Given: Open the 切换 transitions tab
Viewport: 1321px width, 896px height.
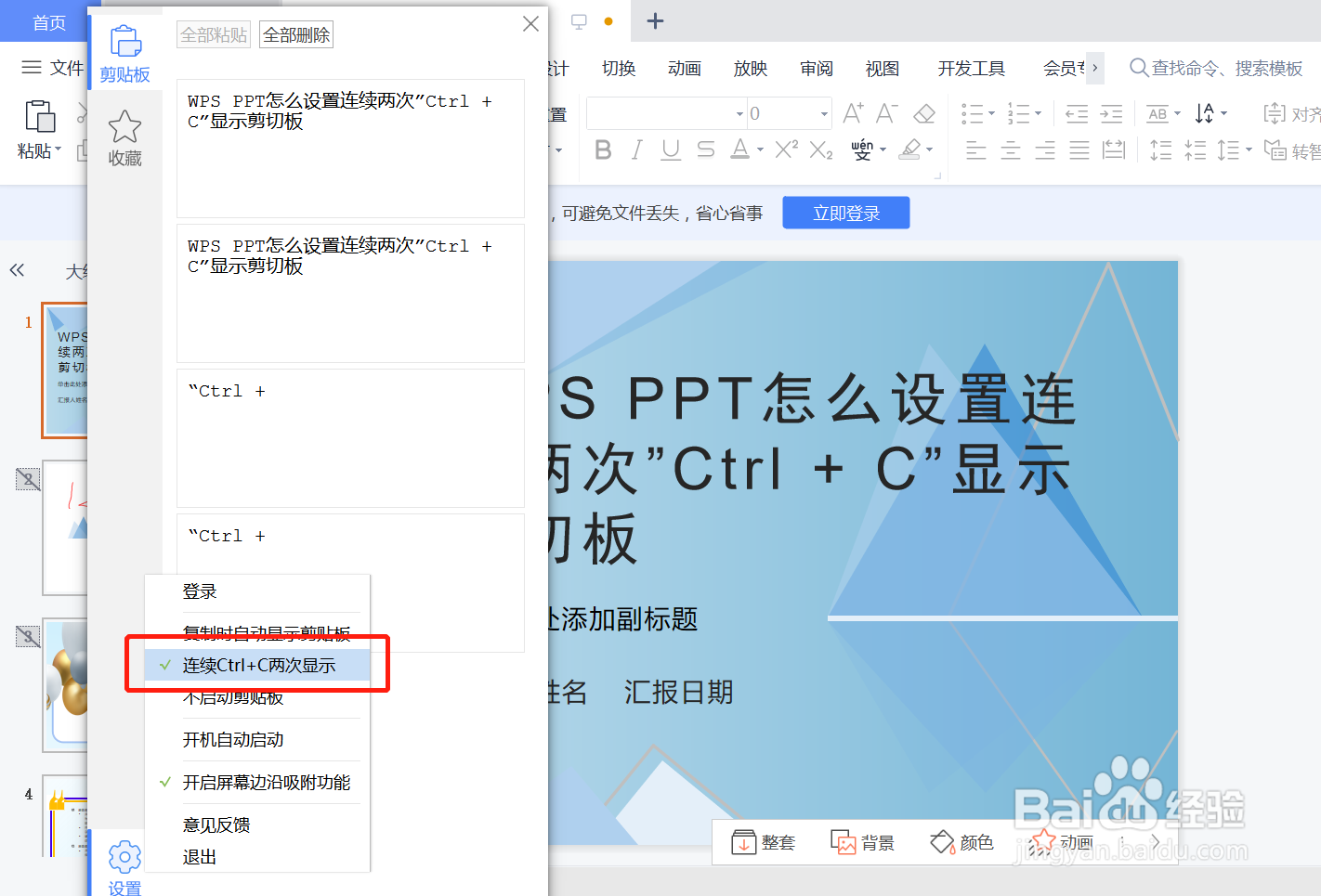Looking at the screenshot, I should coord(619,68).
